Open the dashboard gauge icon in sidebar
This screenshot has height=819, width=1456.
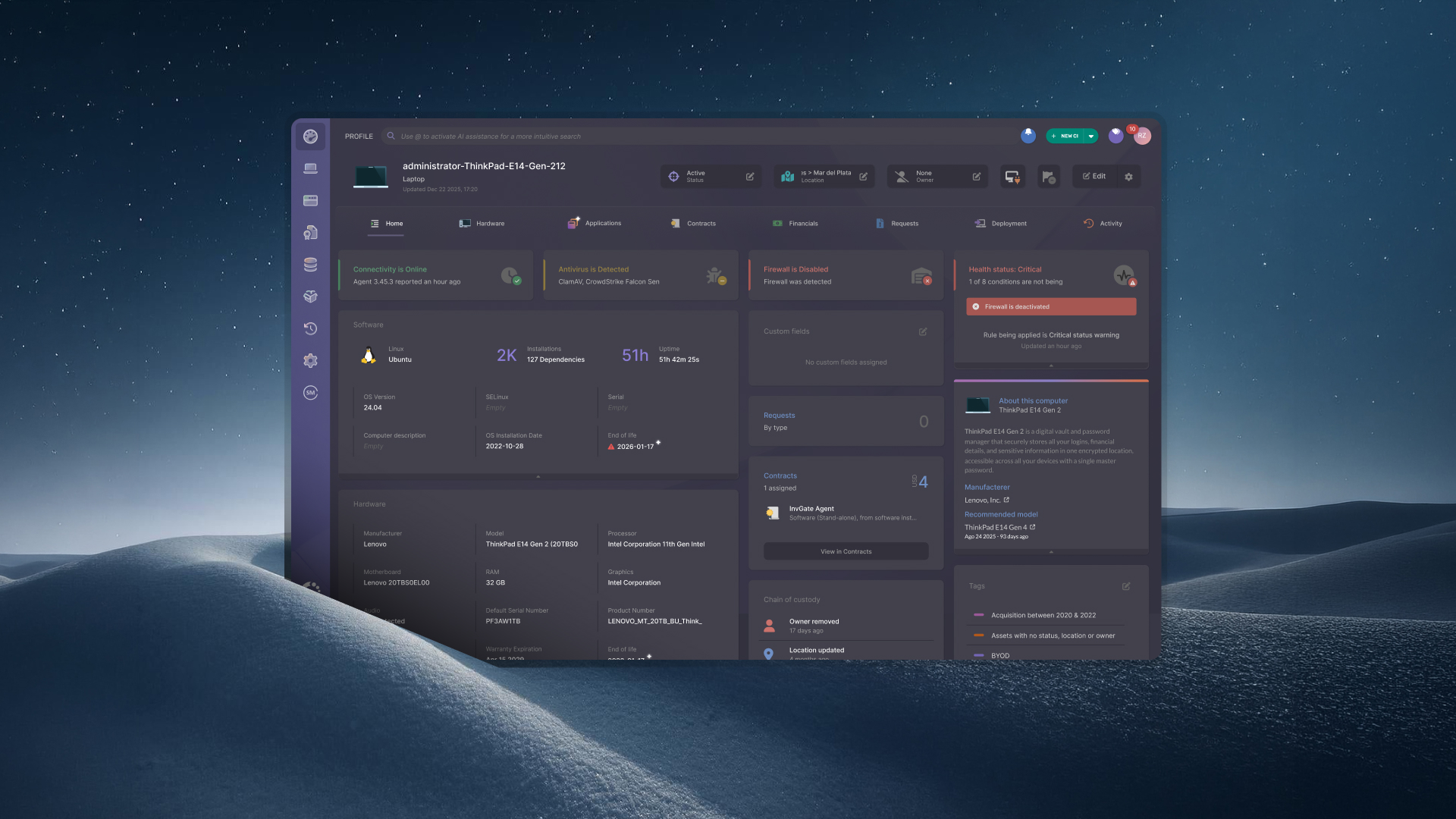click(310, 136)
